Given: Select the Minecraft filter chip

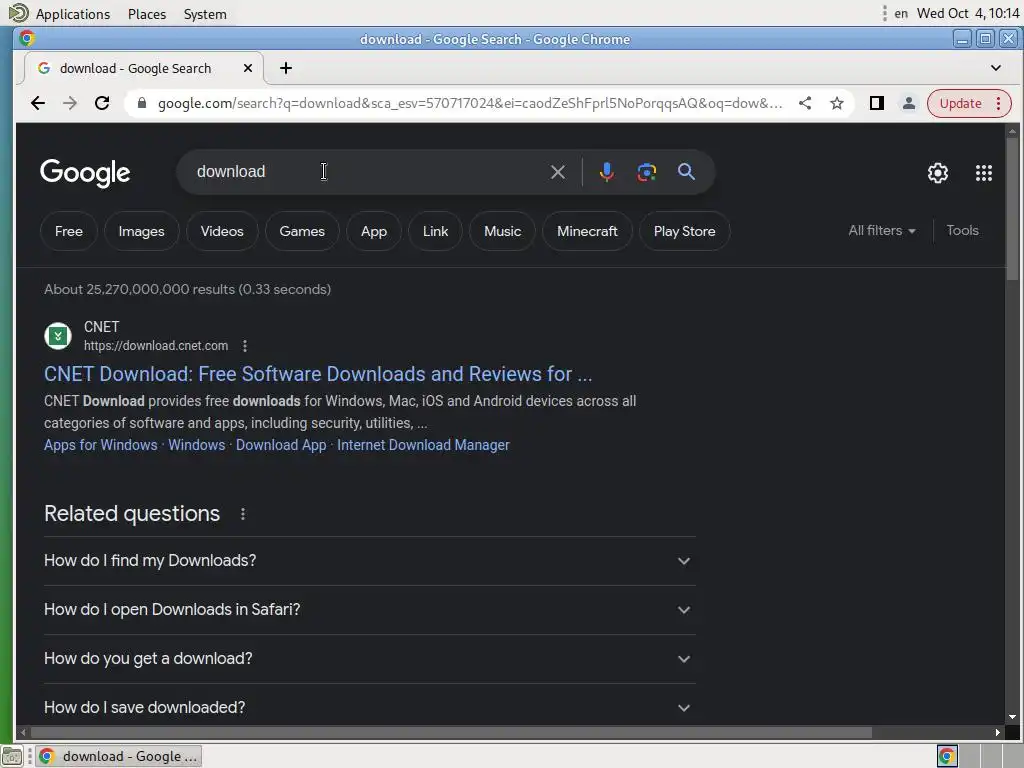Looking at the screenshot, I should point(587,231).
